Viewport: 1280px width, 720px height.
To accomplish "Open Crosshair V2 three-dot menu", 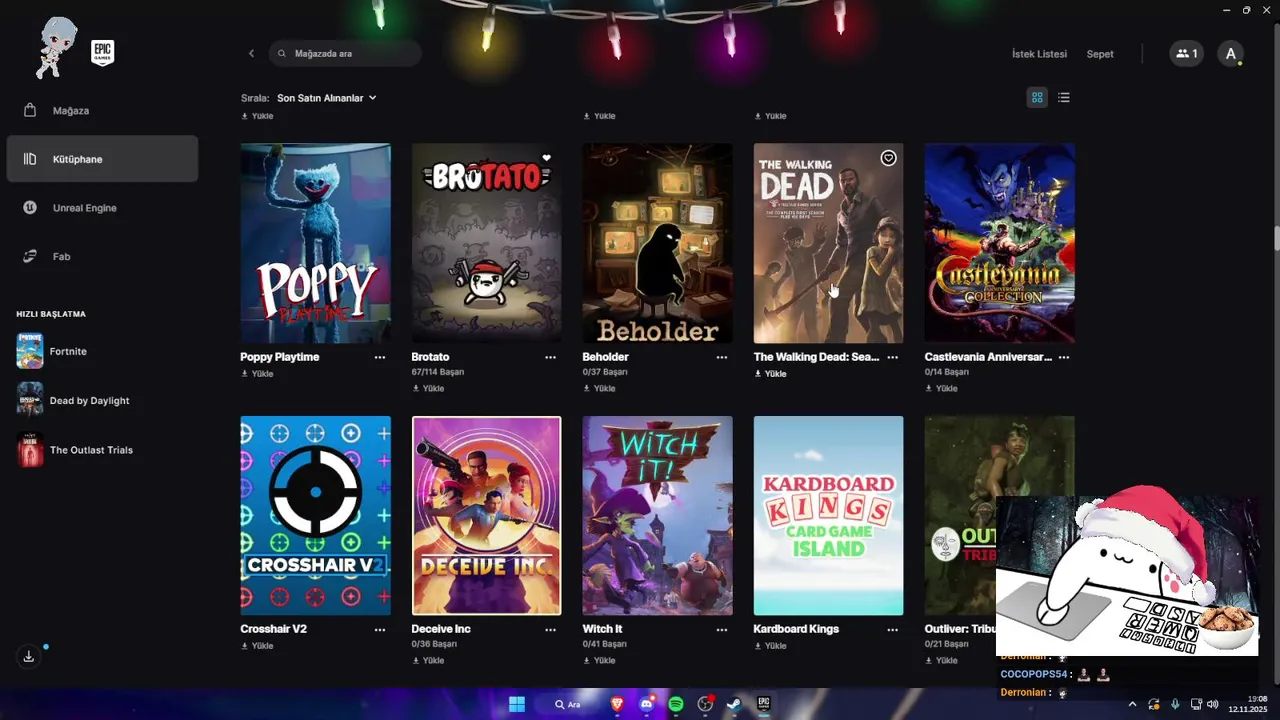I will [380, 630].
